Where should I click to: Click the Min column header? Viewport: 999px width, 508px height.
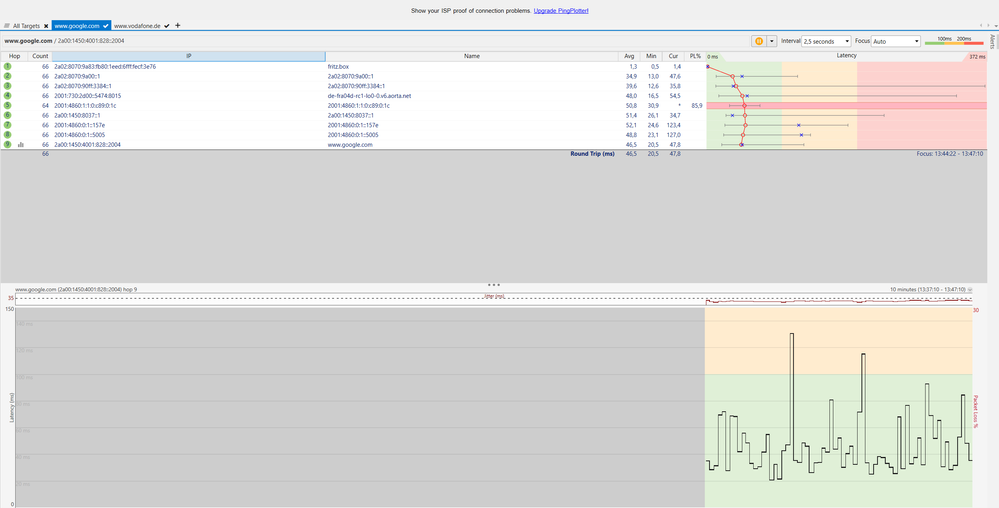click(x=651, y=56)
